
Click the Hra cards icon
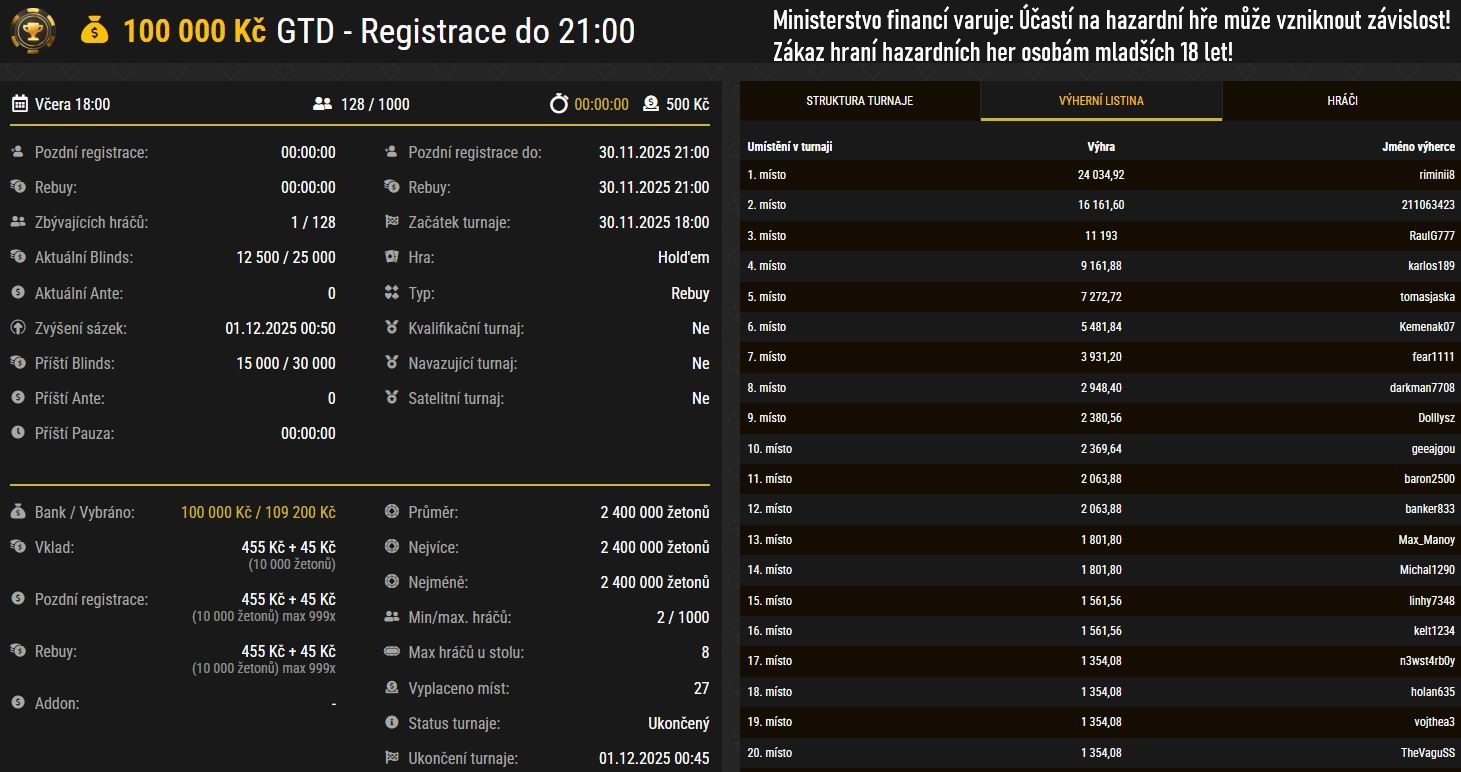(x=392, y=257)
